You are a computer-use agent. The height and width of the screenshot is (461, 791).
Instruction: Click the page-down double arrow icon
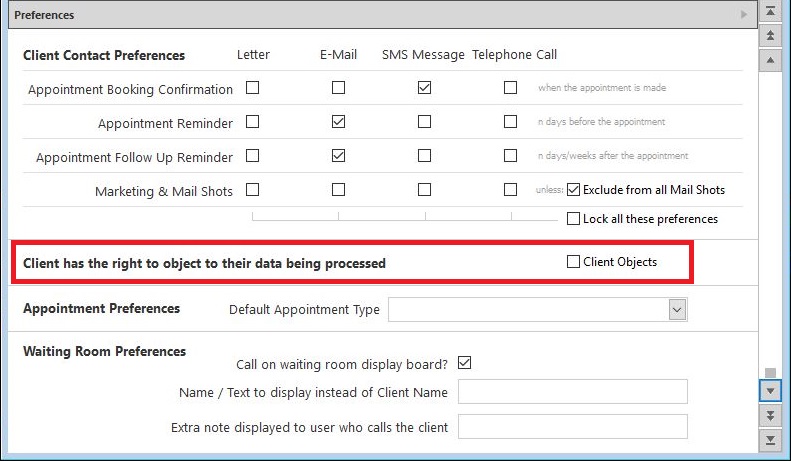(x=770, y=416)
